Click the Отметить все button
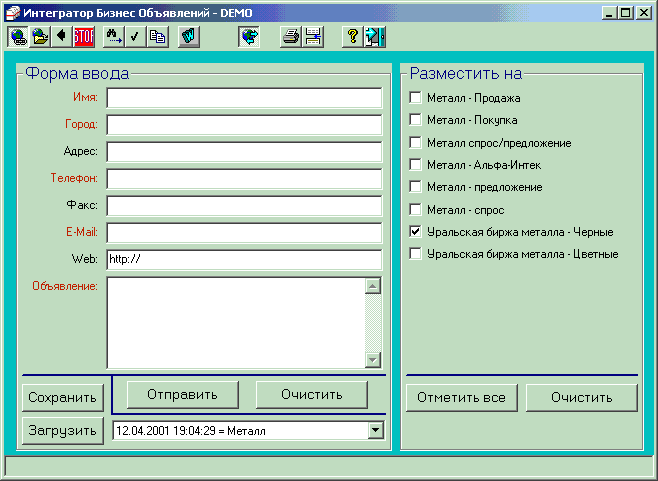Image resolution: width=658 pixels, height=481 pixels. (462, 397)
